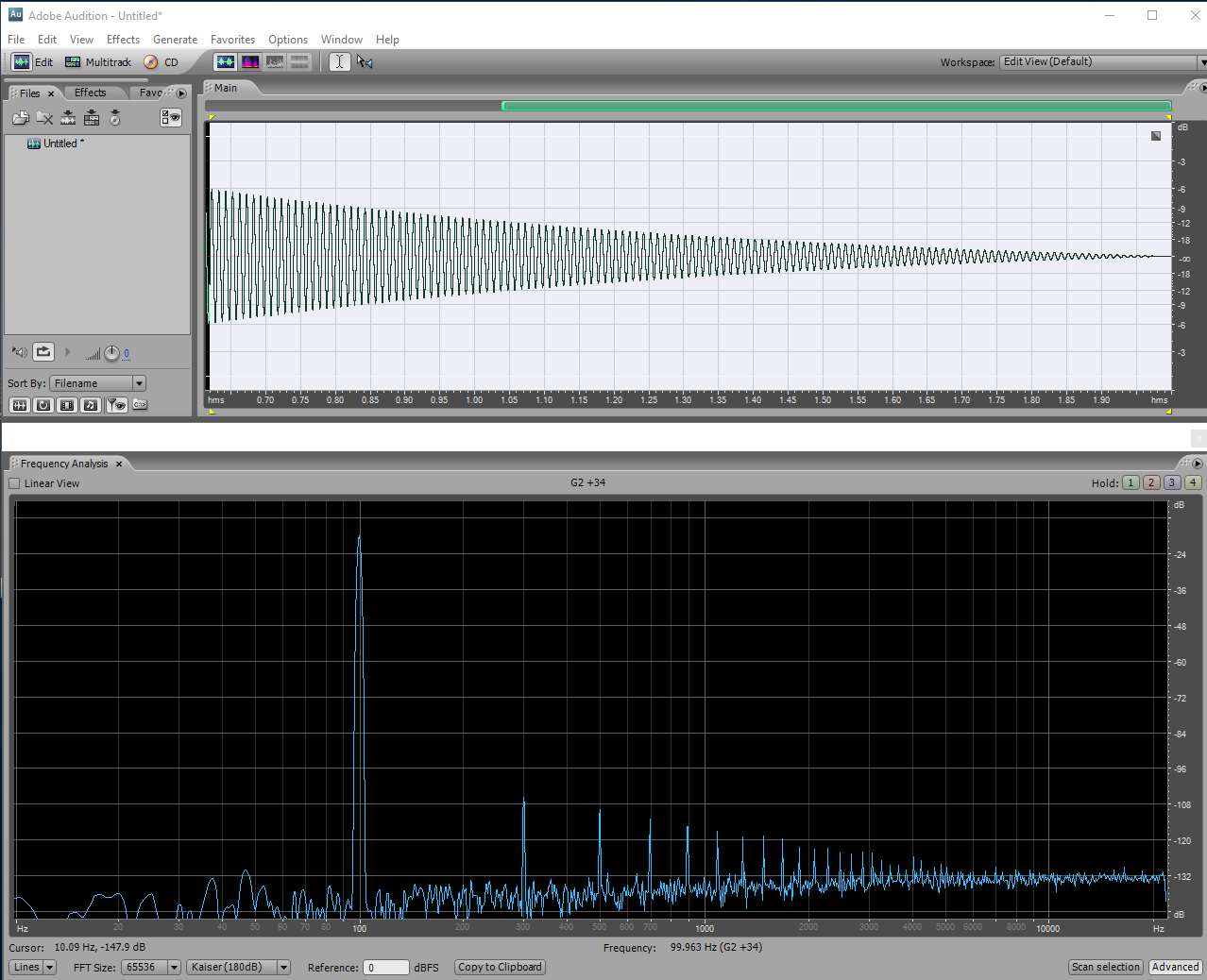The image size is (1207, 980).
Task: Switch to Edit view with waveform icon
Action: pos(32,62)
